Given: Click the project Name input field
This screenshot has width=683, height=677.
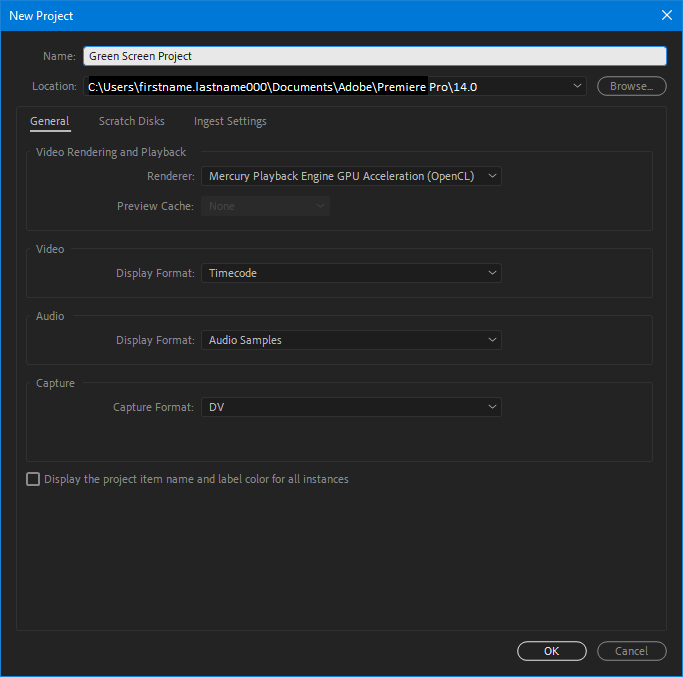Looking at the screenshot, I should [x=375, y=56].
